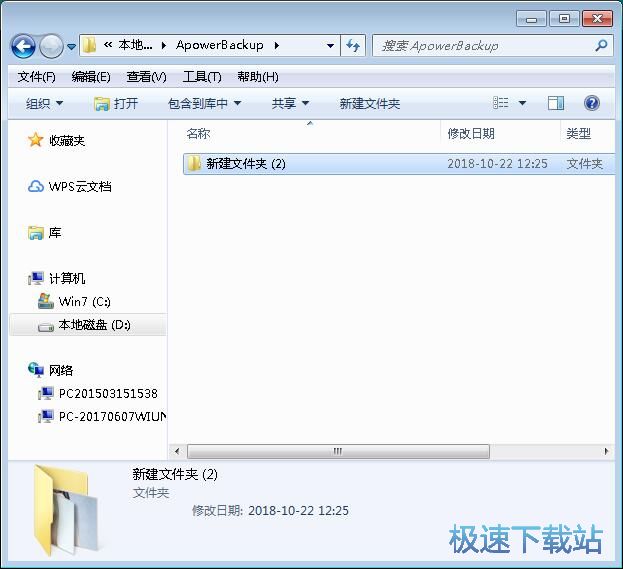Viewport: 623px width, 569px height.
Task: Click the greyed Forward arrow button
Action: pyautogui.click(x=52, y=46)
